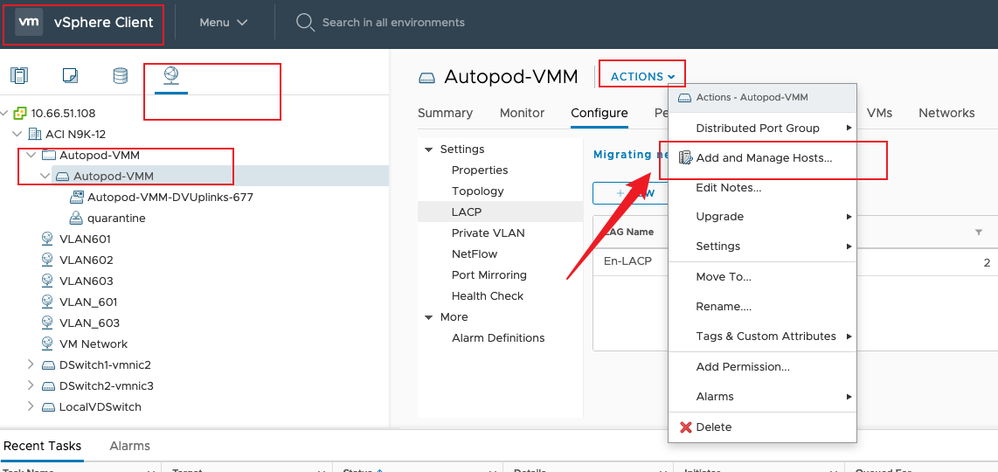998x472 pixels.
Task: Click the folder icon beside Autopod-VMM
Action: (49, 155)
